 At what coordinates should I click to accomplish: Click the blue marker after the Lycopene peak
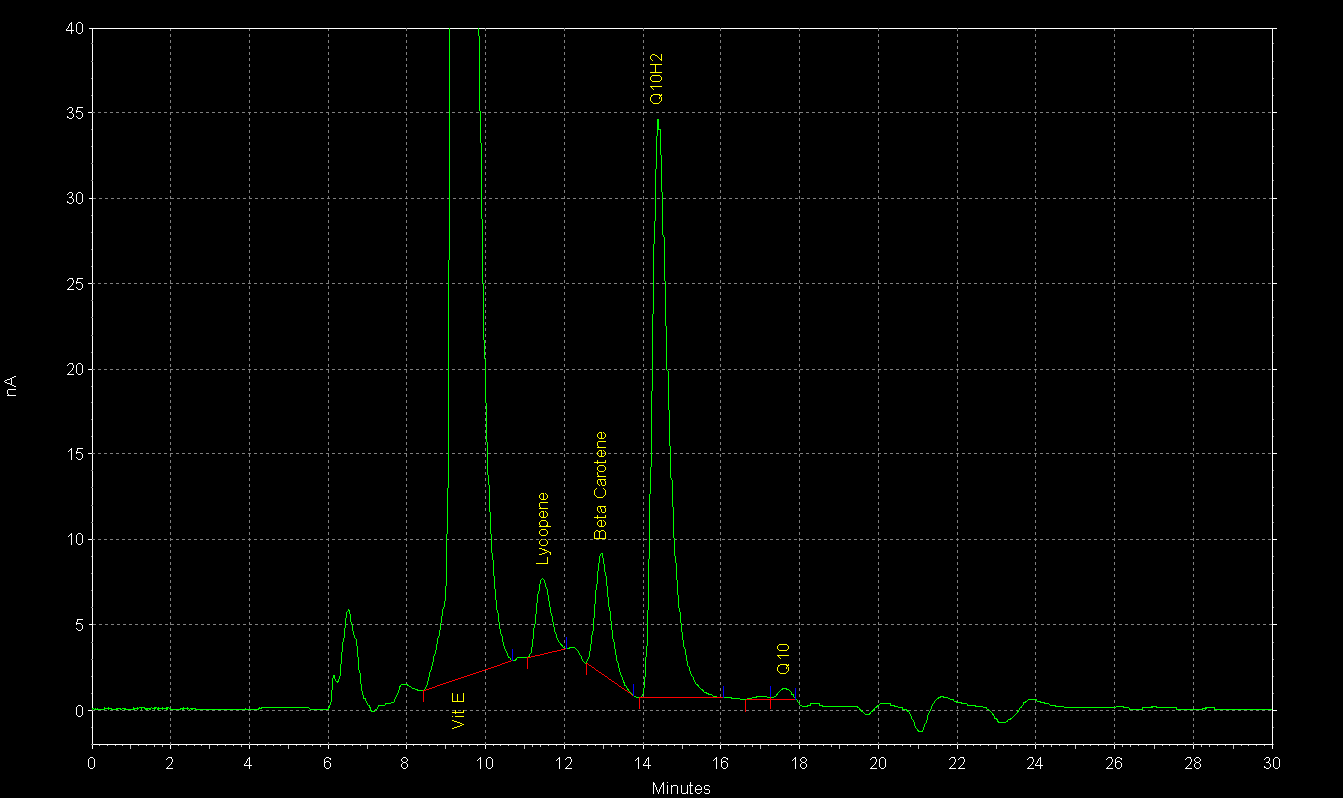tap(566, 642)
